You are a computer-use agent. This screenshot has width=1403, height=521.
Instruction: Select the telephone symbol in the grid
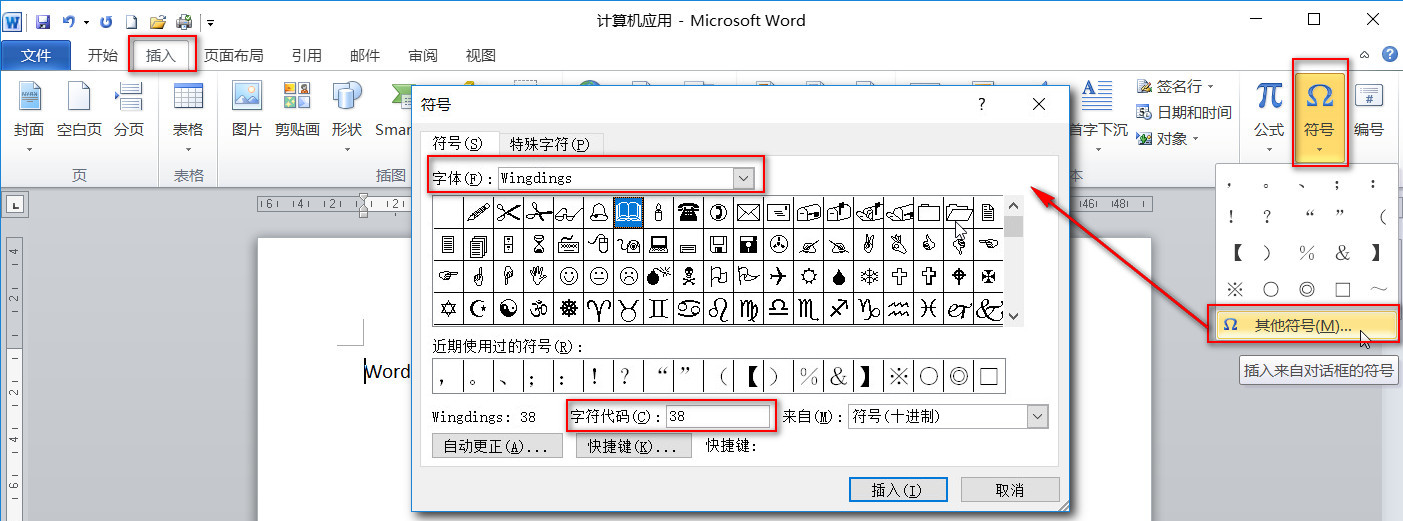tap(688, 211)
